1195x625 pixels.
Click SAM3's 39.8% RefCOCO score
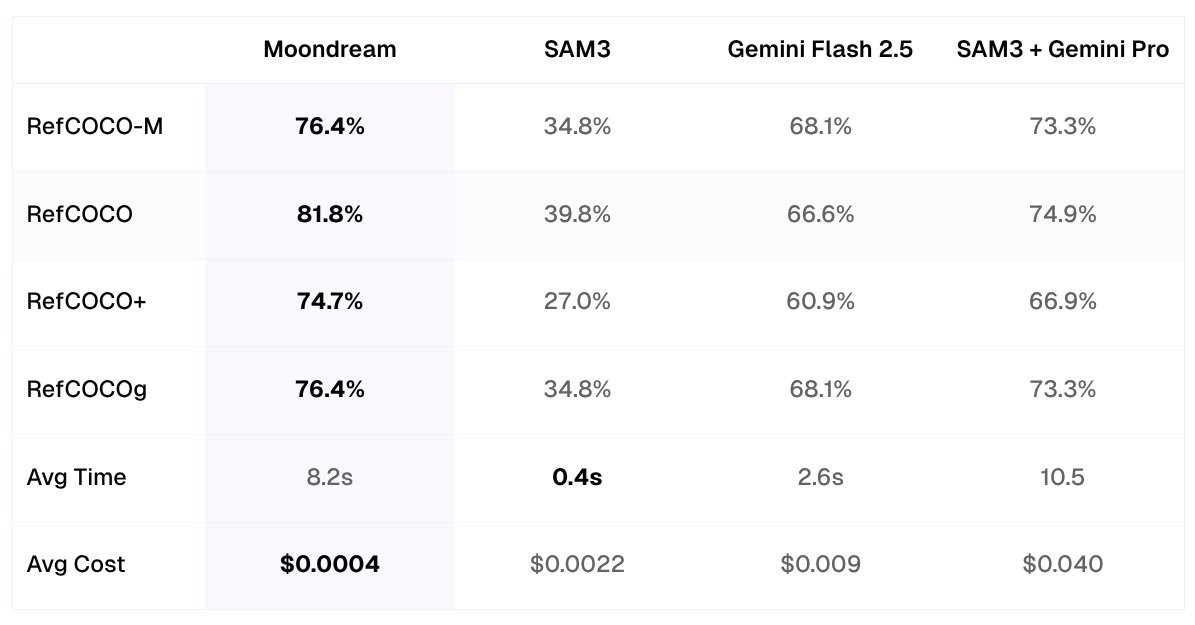click(x=577, y=214)
